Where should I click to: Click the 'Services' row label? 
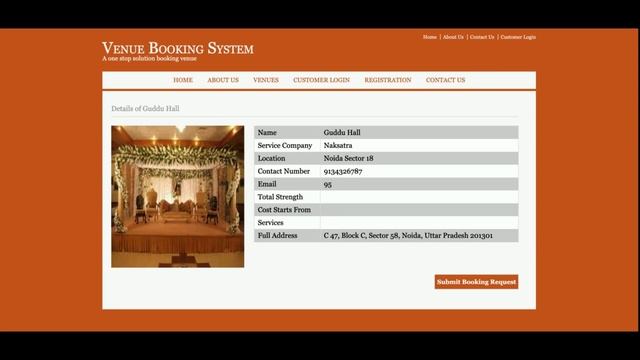pos(270,223)
